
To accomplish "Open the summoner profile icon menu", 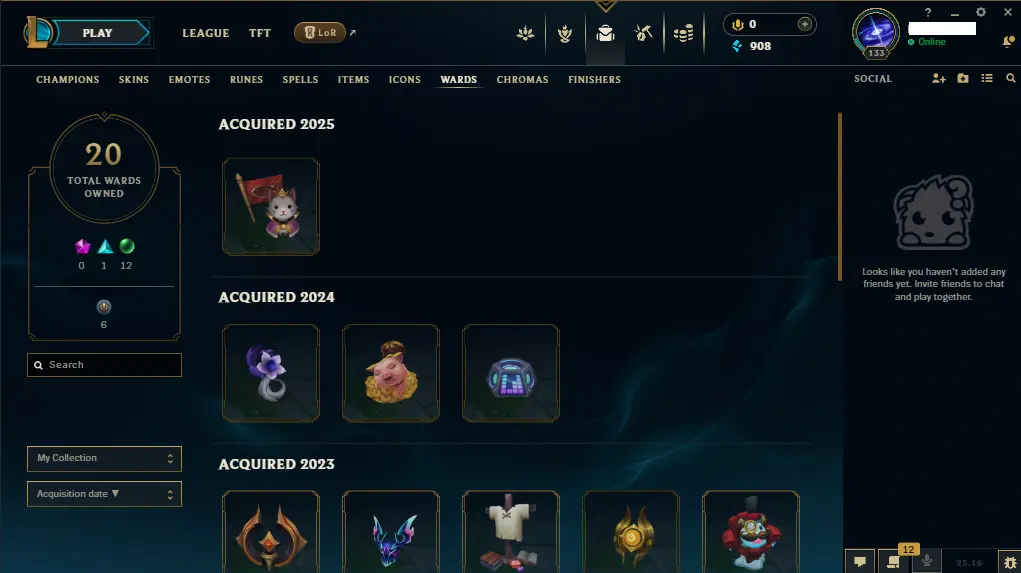I will point(876,33).
